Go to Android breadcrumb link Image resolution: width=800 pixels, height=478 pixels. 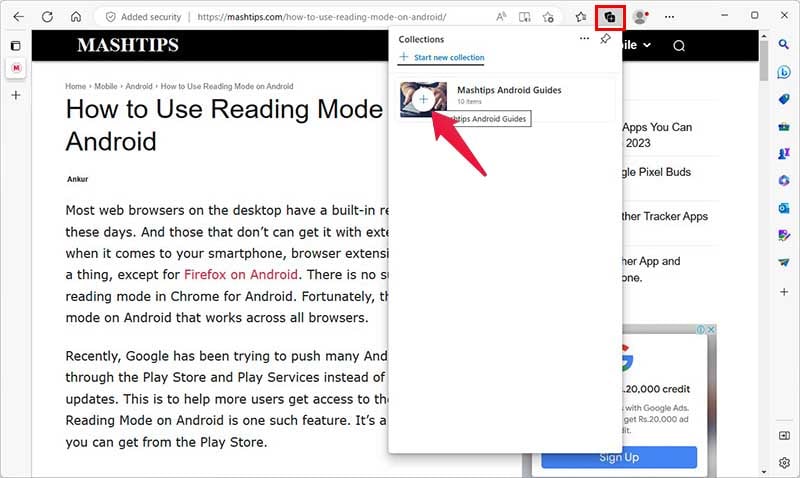(139, 86)
